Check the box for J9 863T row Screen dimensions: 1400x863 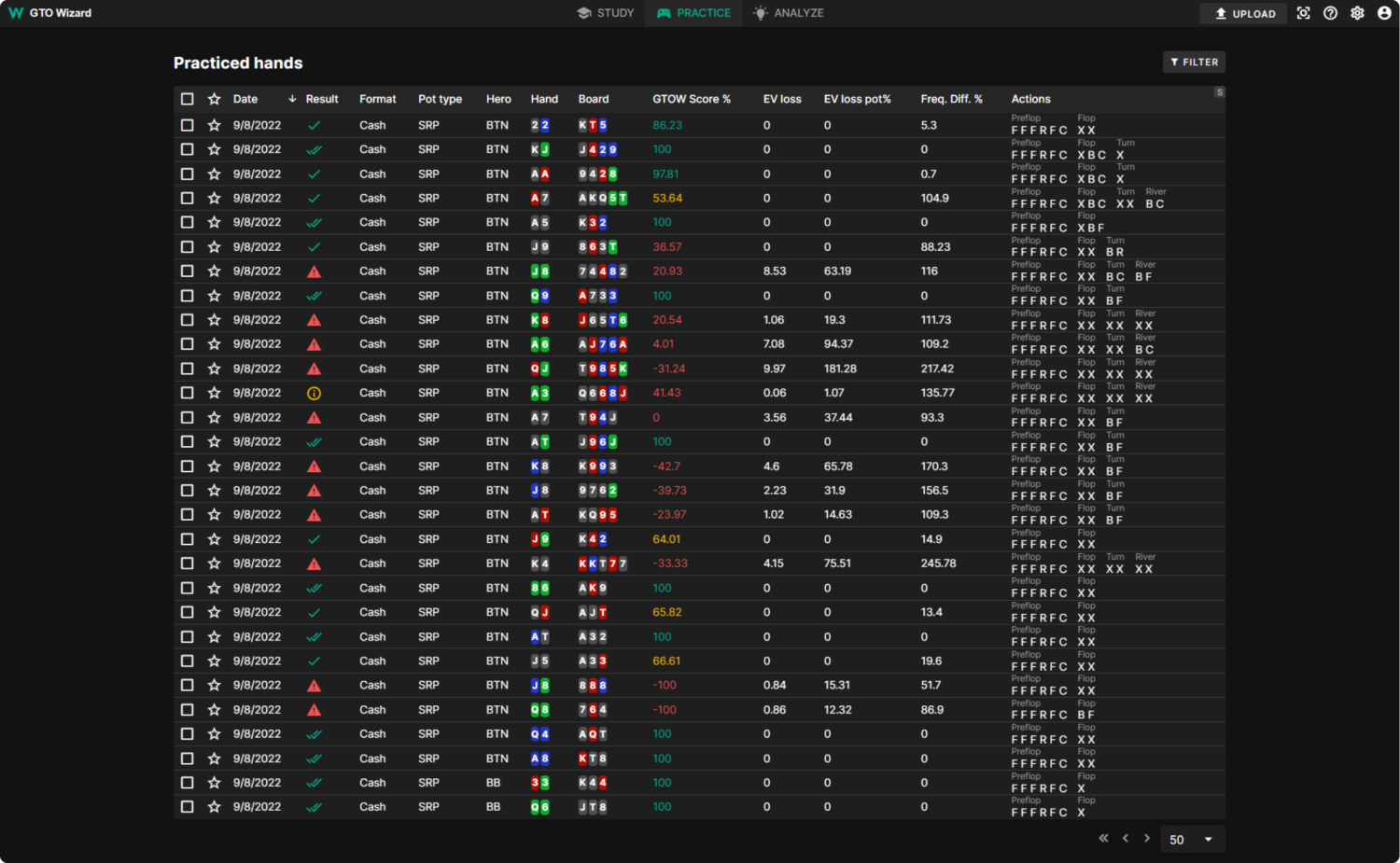tap(188, 247)
